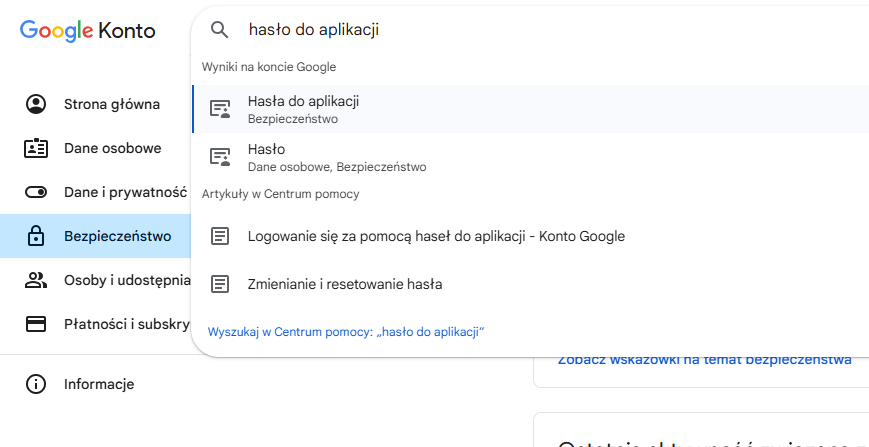Open Płatności i subskrypcje section
Viewport: 869px width, 447px height.
(x=95, y=324)
